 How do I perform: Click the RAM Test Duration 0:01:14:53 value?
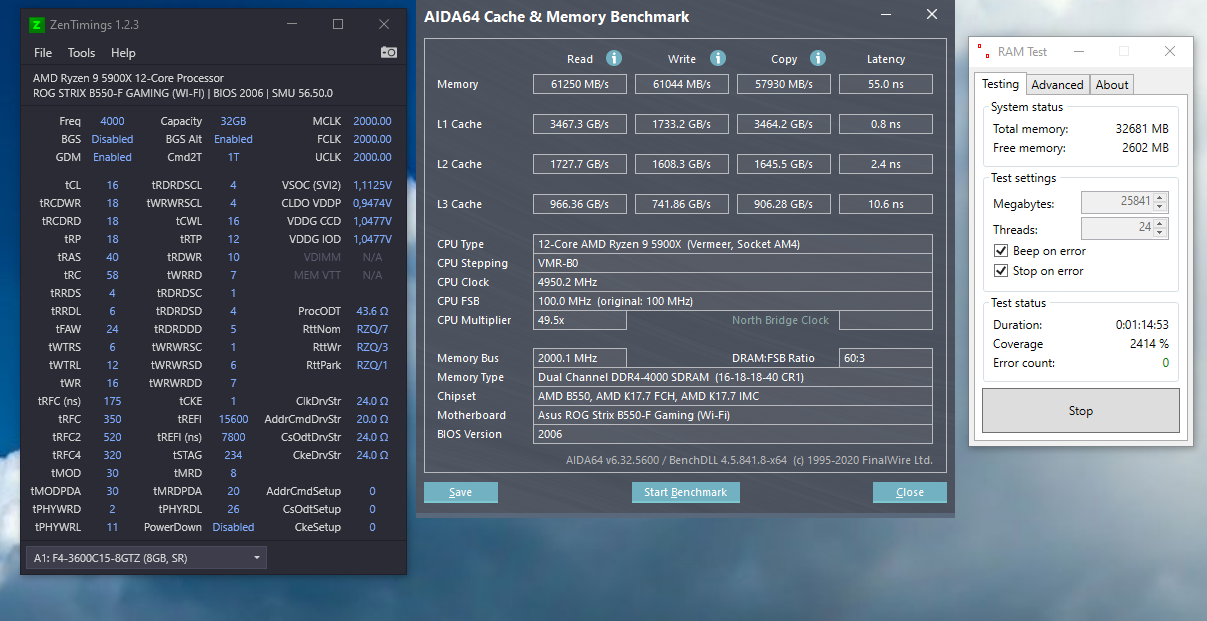tap(1142, 325)
